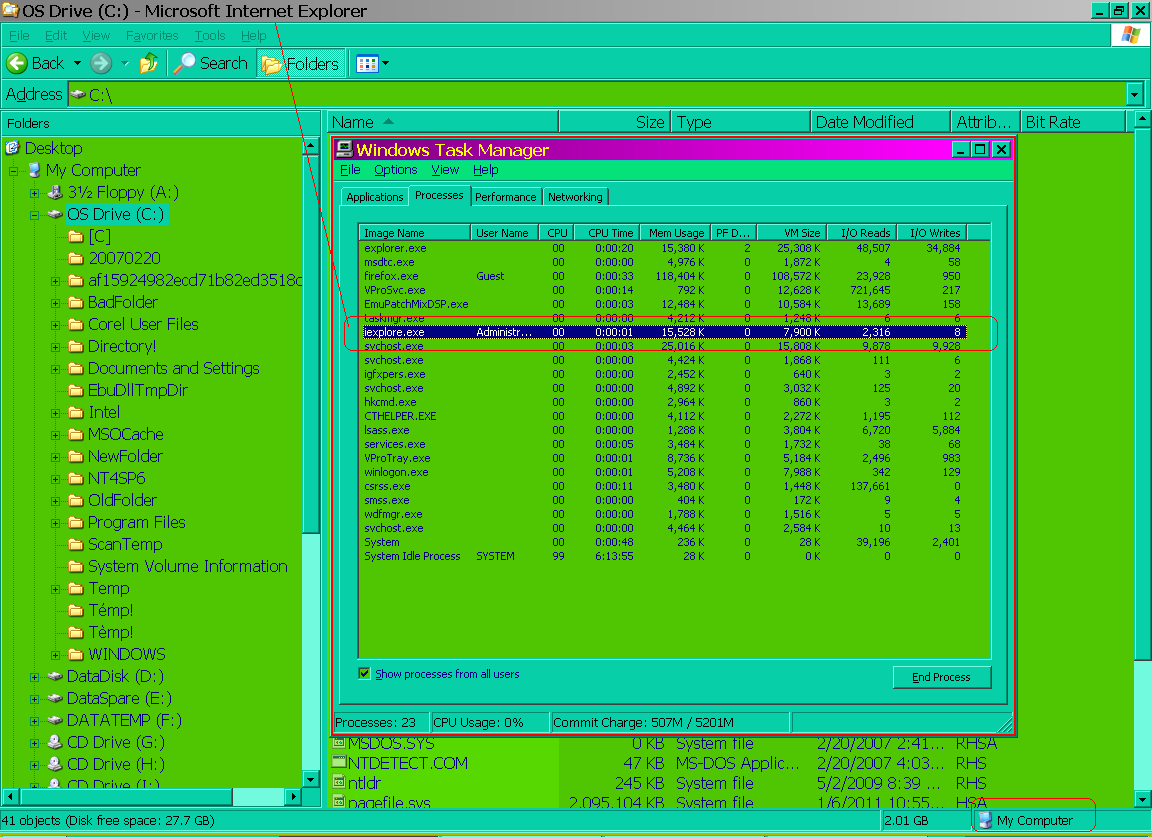Click the Intel folder icon
The height and width of the screenshot is (837, 1152).
coord(76,412)
